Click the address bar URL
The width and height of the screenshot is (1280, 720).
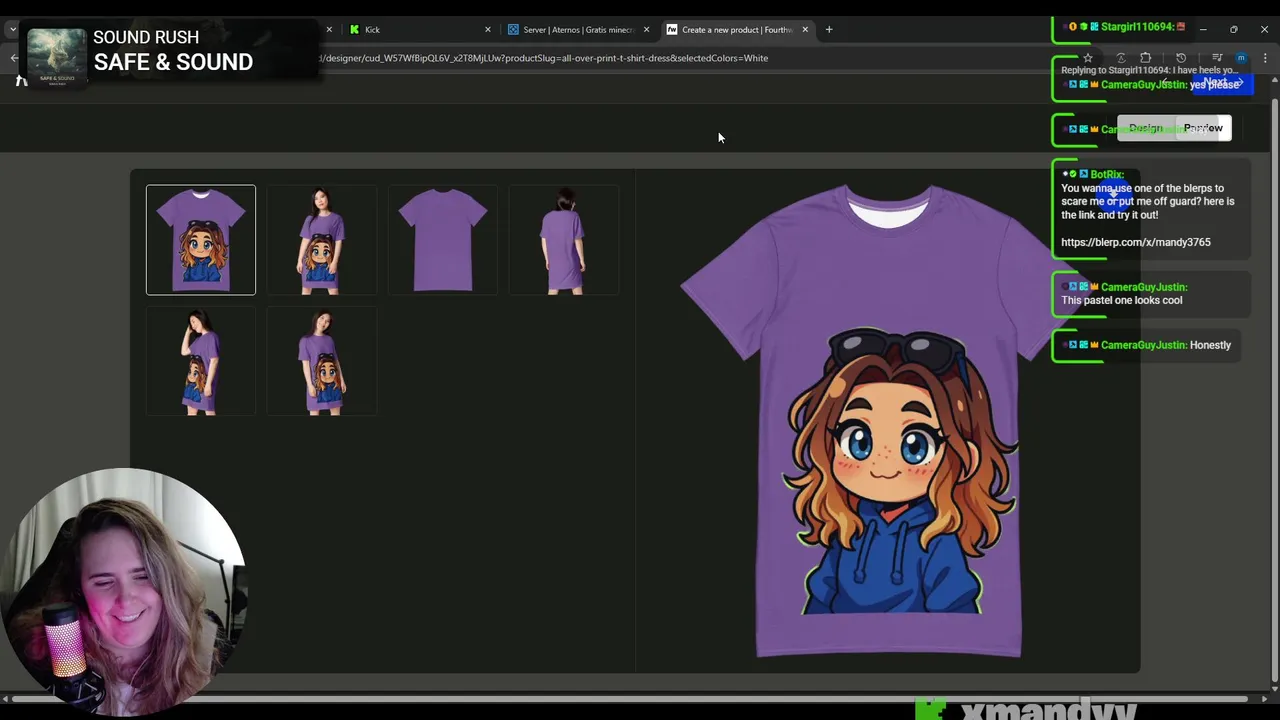(x=545, y=58)
